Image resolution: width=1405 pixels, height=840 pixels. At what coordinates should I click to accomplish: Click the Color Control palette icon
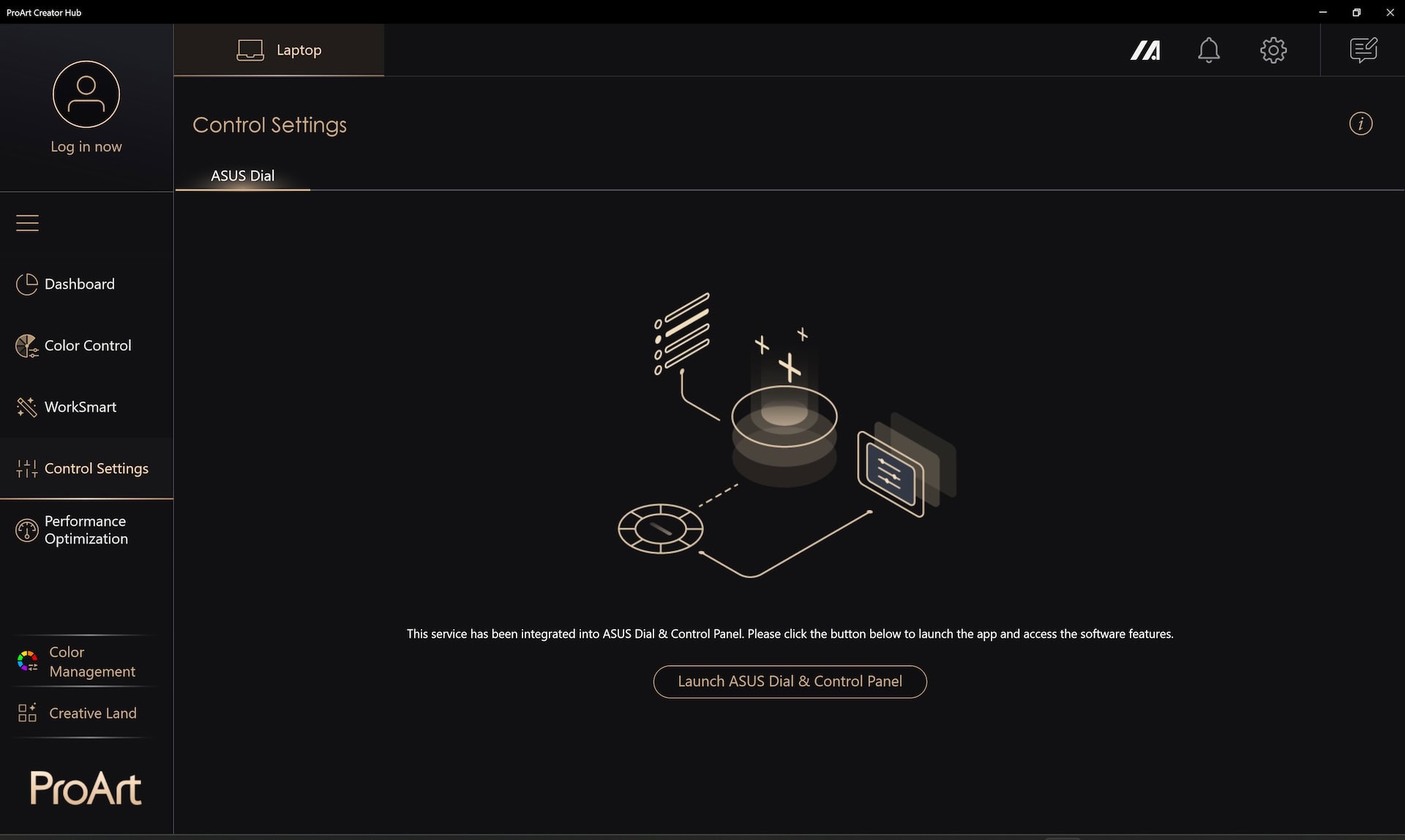click(x=27, y=345)
